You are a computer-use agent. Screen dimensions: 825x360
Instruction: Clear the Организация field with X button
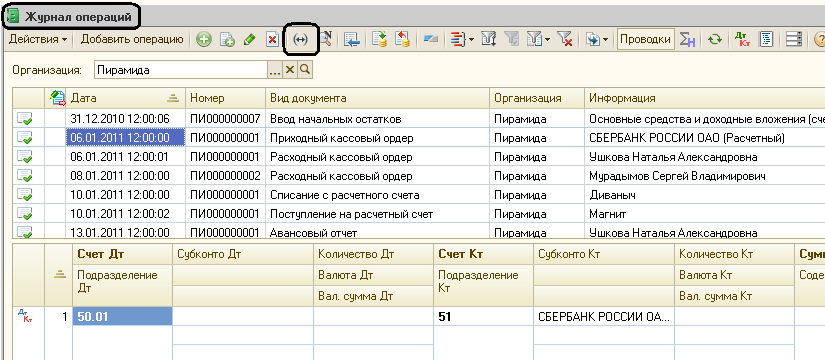click(290, 70)
